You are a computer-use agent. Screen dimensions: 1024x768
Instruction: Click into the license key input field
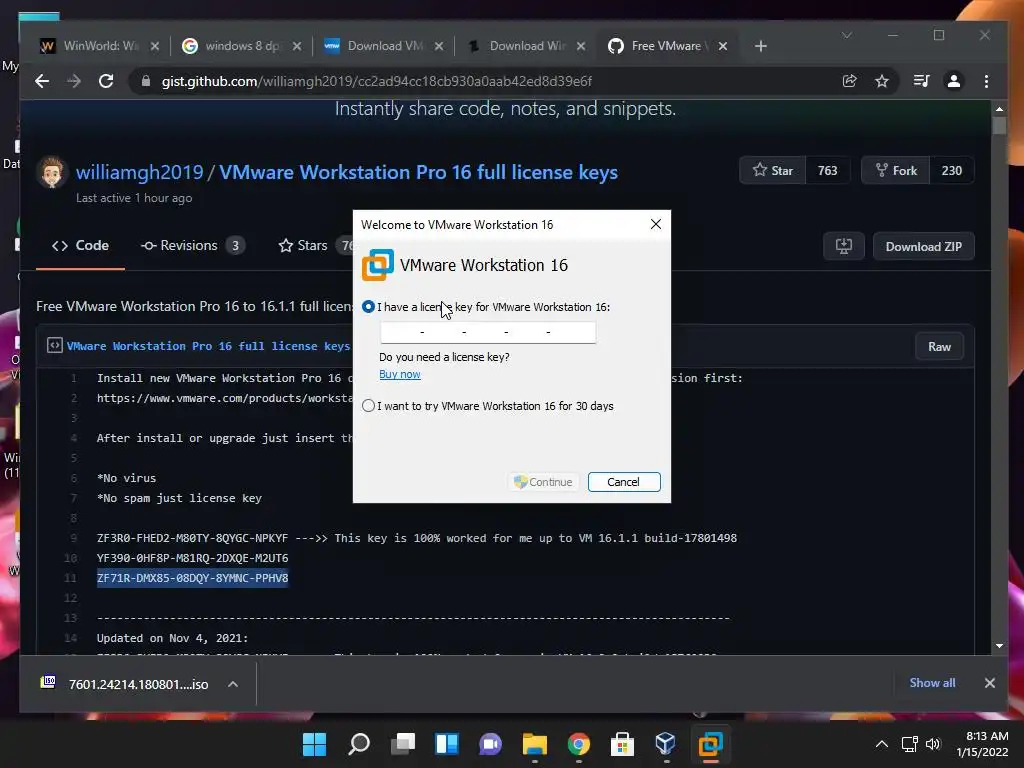pyautogui.click(x=488, y=332)
